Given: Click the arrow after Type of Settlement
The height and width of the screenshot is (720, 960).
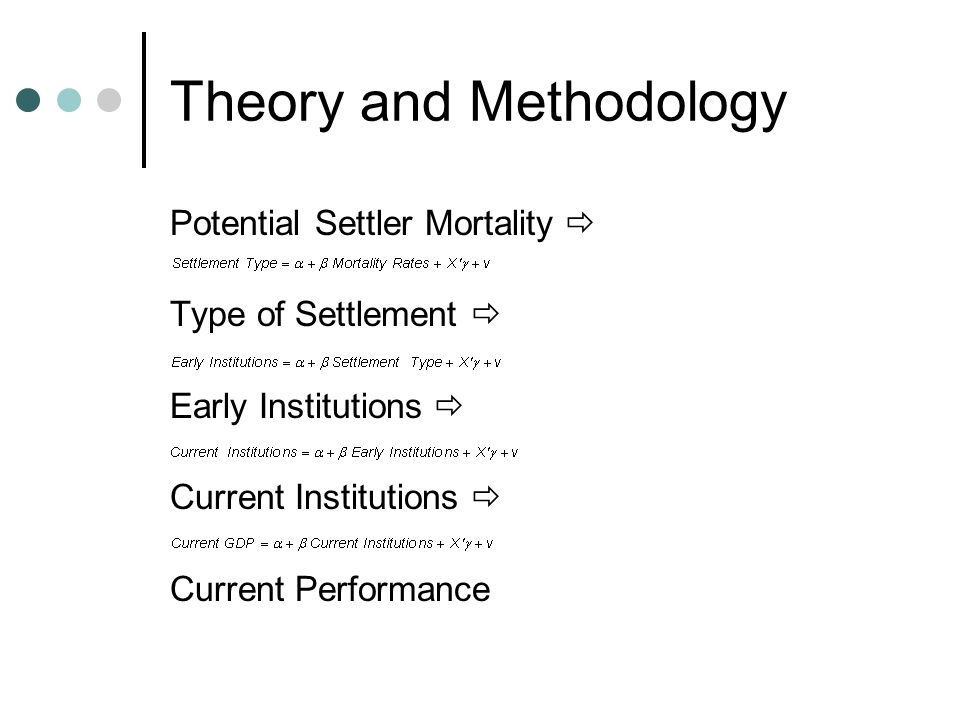Looking at the screenshot, I should [x=486, y=314].
